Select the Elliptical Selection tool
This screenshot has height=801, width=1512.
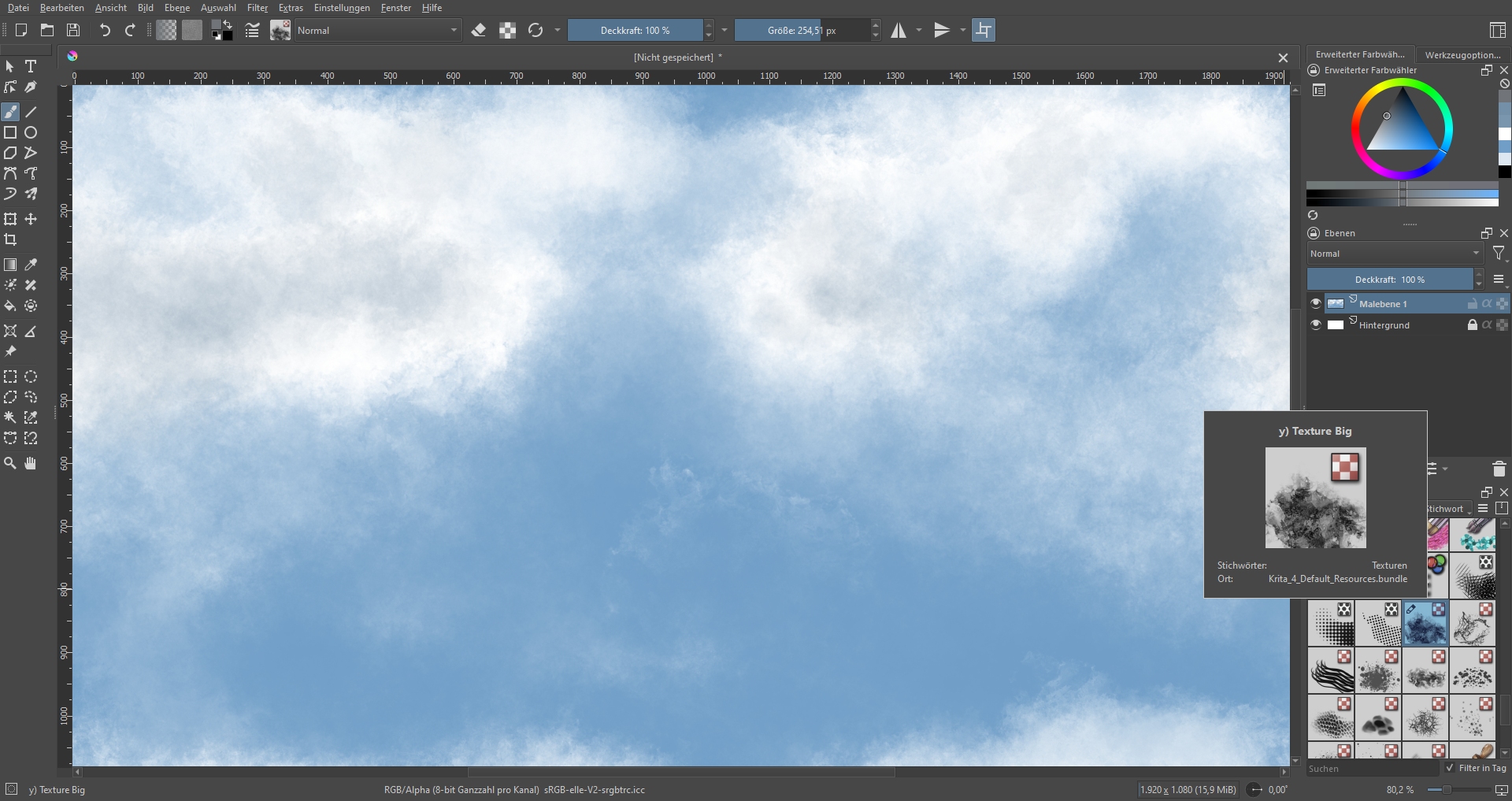[31, 376]
